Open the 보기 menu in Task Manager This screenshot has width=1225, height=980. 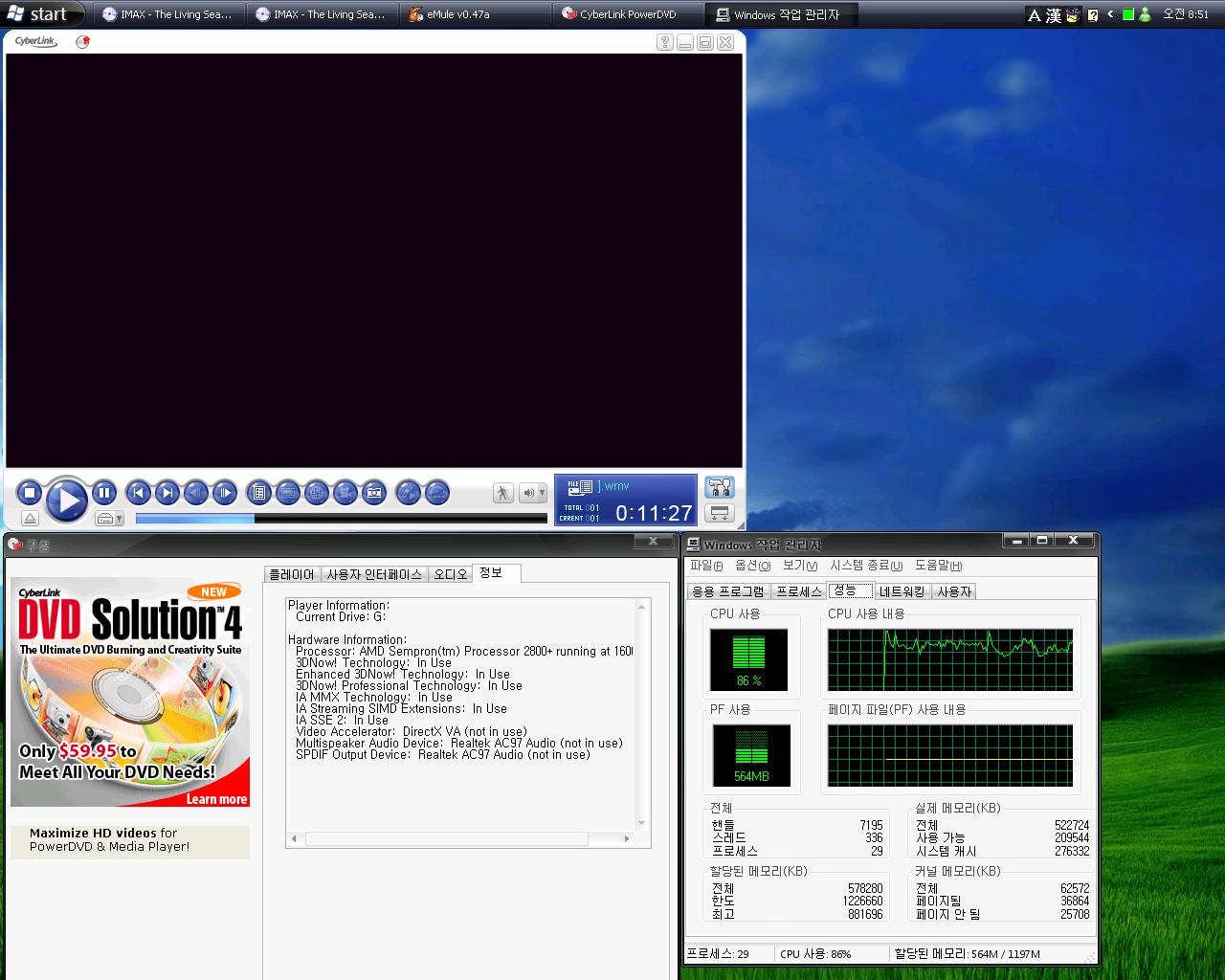pos(800,566)
